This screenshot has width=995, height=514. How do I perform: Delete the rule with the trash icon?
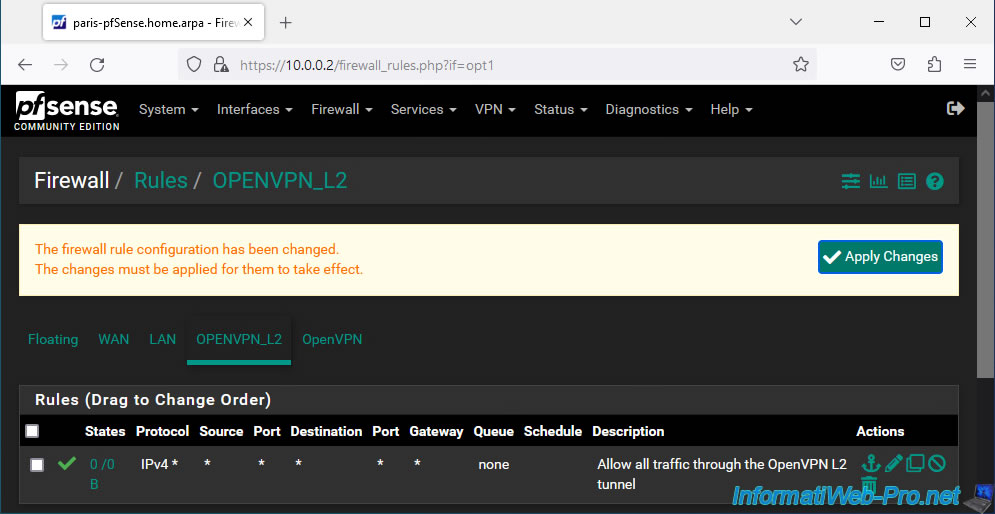click(869, 485)
